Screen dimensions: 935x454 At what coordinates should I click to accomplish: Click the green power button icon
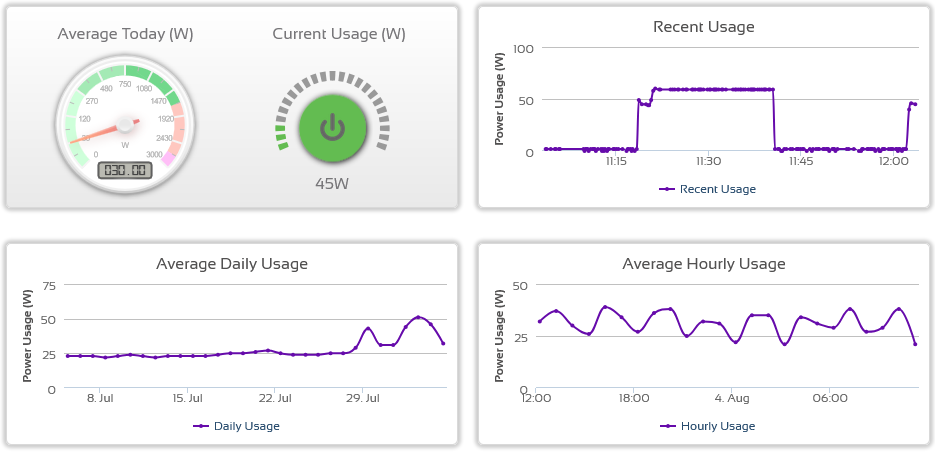(332, 127)
